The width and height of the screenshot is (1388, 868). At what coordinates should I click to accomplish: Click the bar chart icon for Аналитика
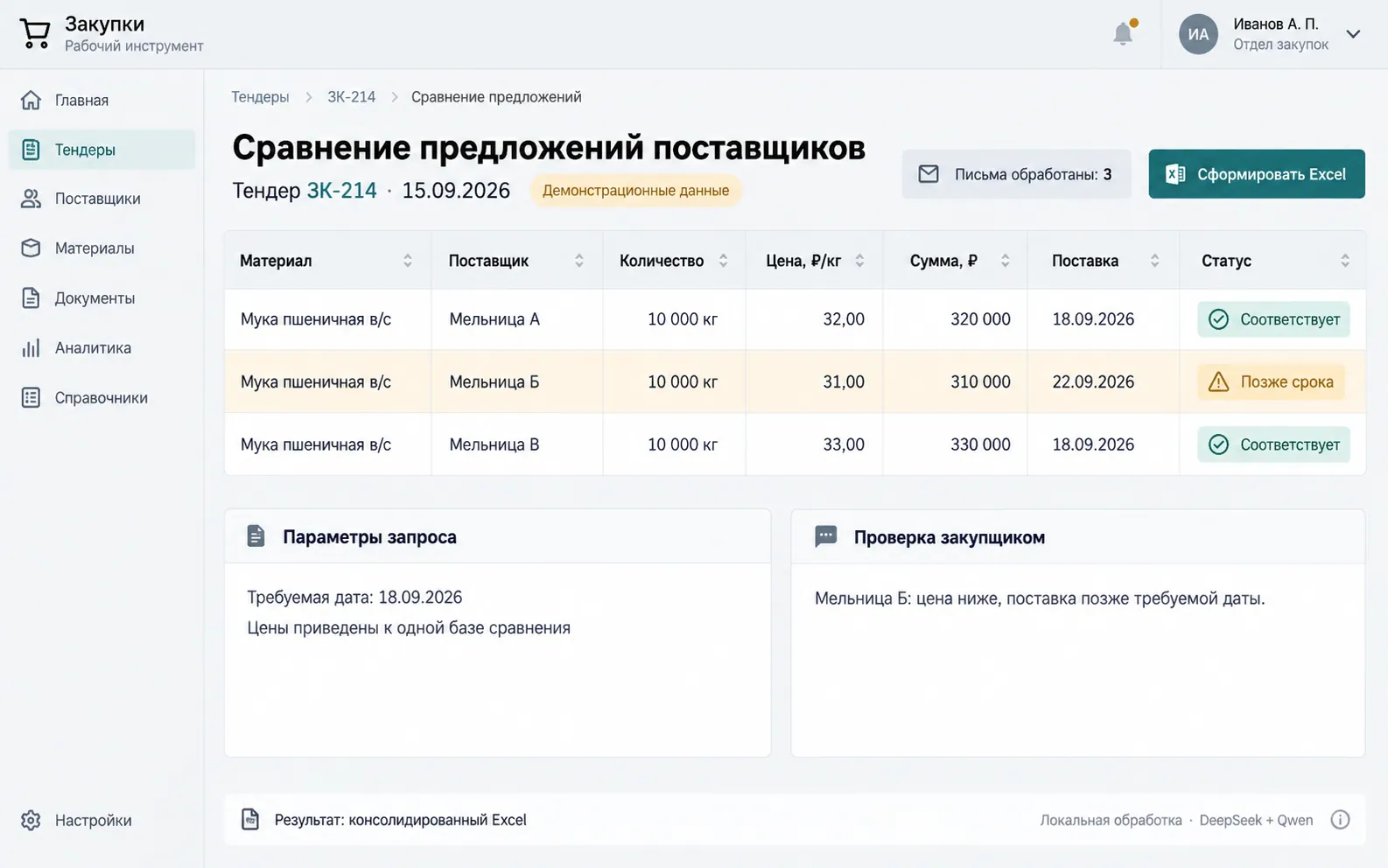[31, 348]
